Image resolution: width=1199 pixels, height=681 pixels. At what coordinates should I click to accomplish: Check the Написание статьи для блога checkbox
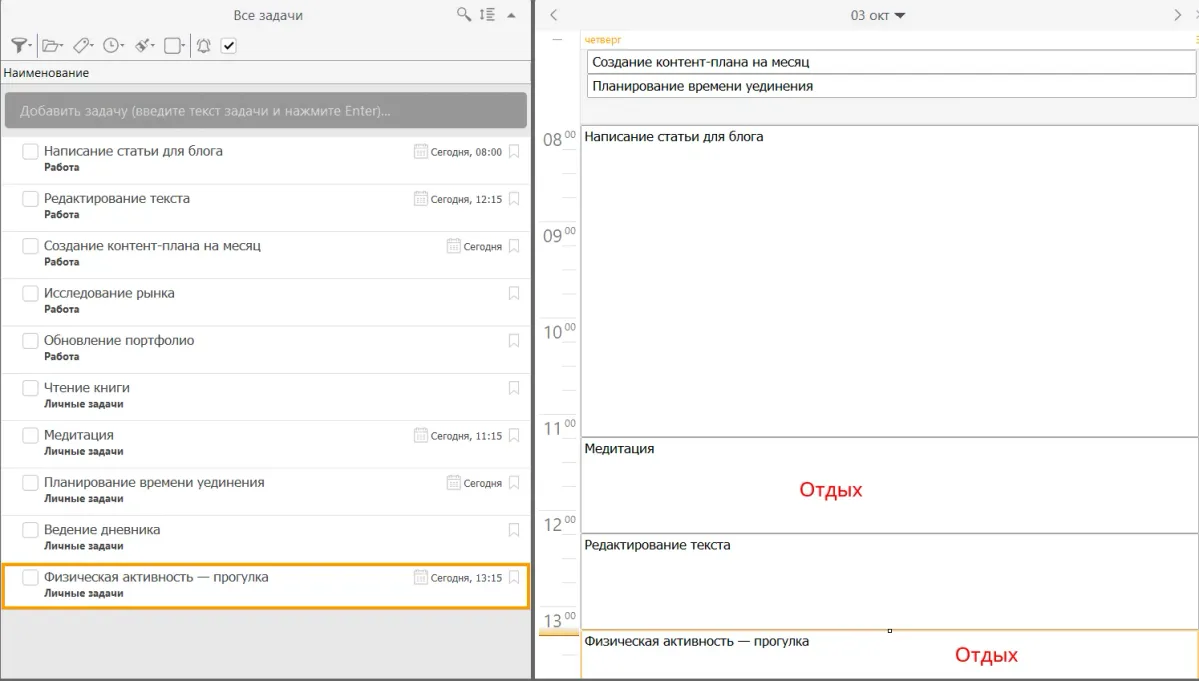[x=31, y=152]
